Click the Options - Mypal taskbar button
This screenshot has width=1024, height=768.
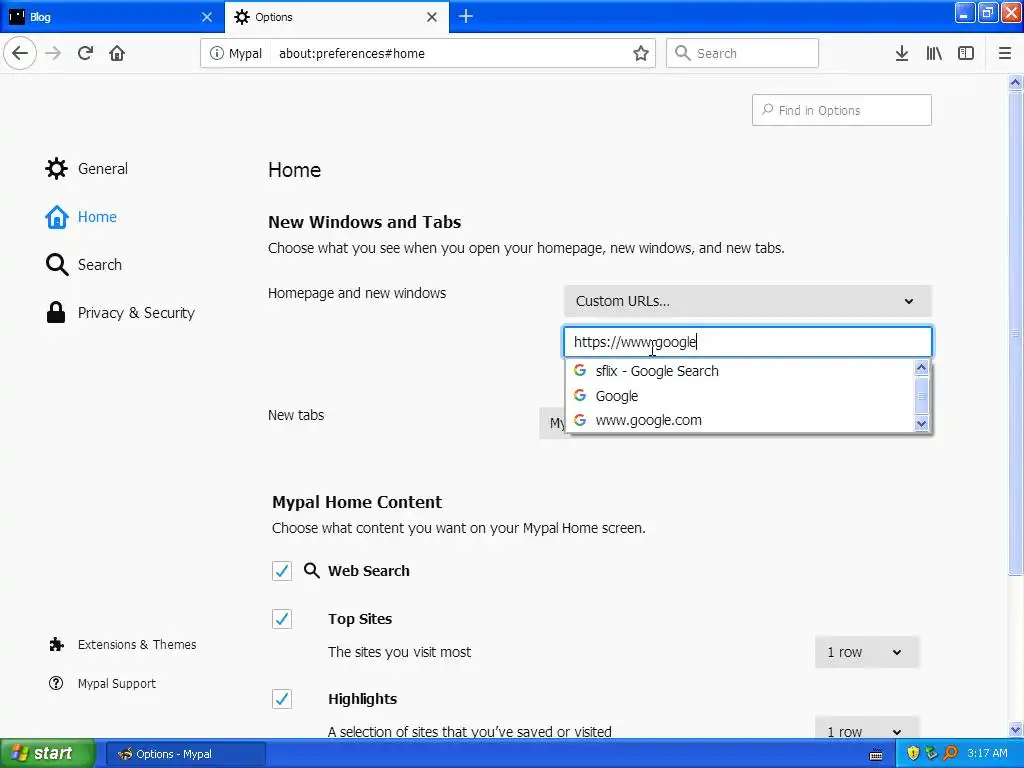point(185,754)
